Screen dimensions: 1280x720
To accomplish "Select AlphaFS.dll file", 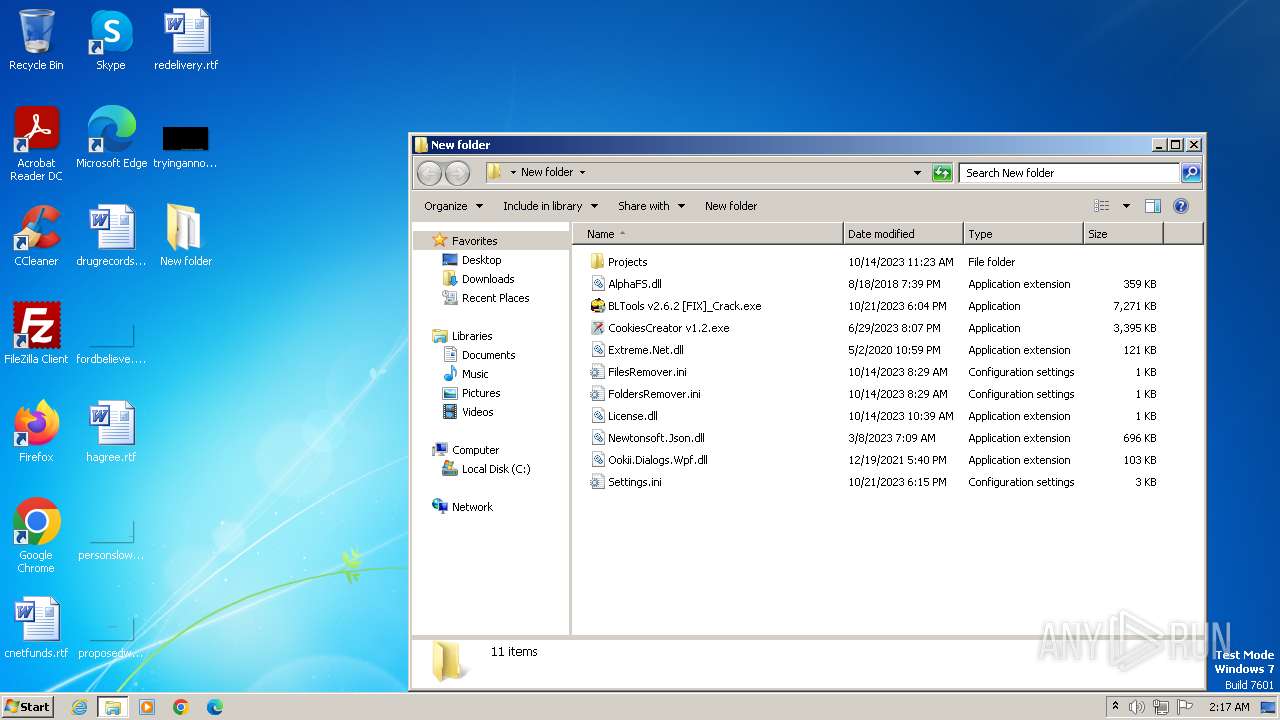I will click(634, 284).
